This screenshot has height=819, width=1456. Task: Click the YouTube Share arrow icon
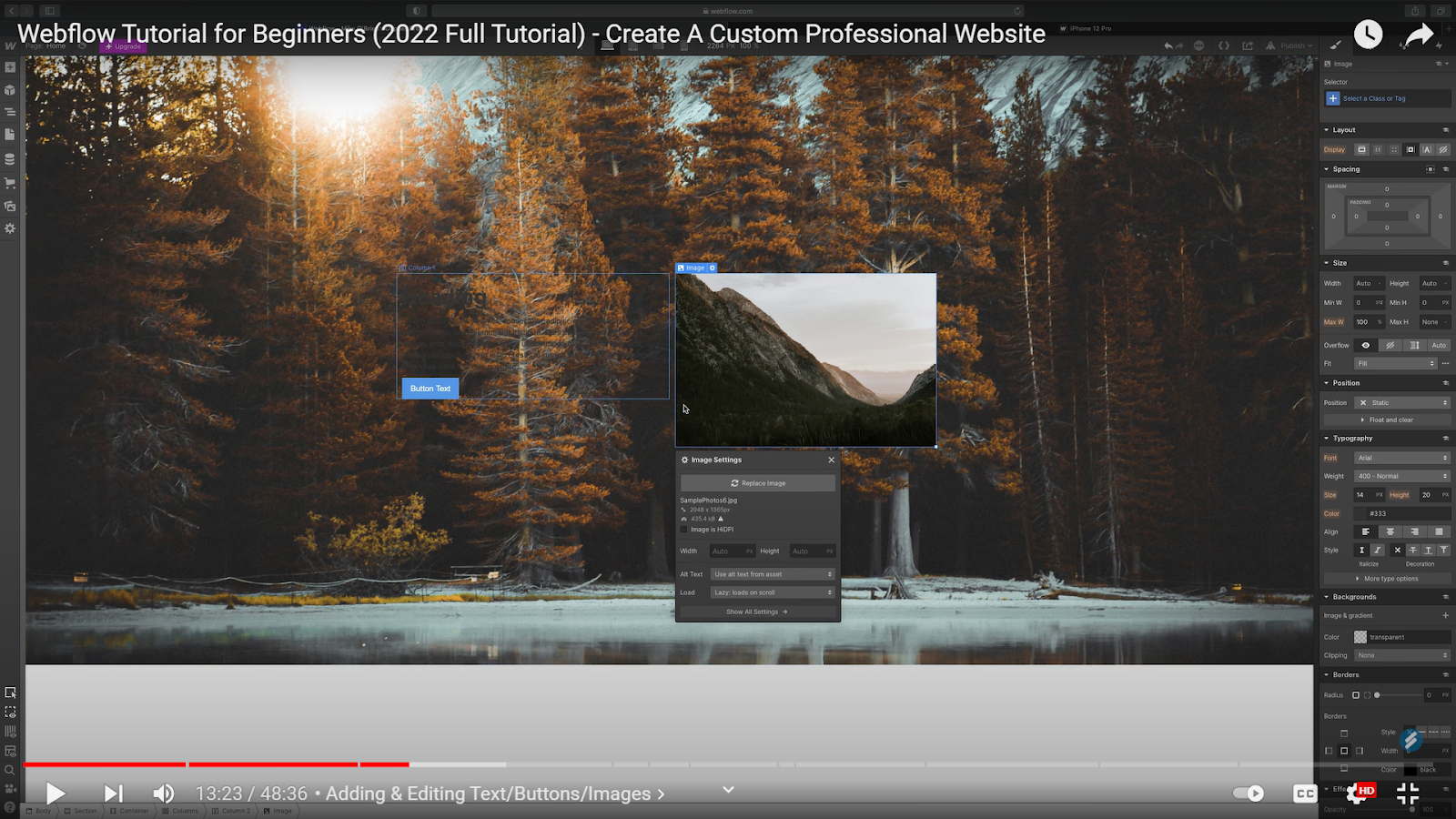1419,35
